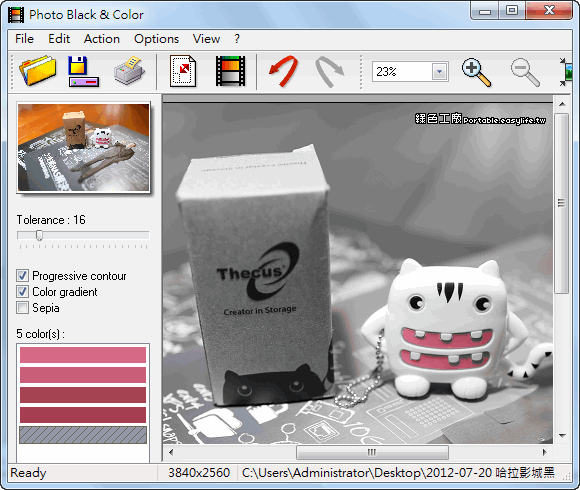Open the Action menu

(102, 39)
